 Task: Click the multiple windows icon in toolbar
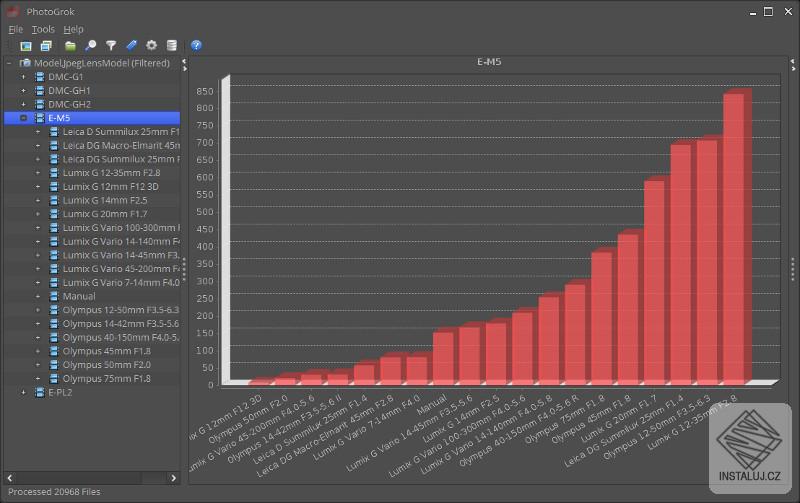click(46, 46)
